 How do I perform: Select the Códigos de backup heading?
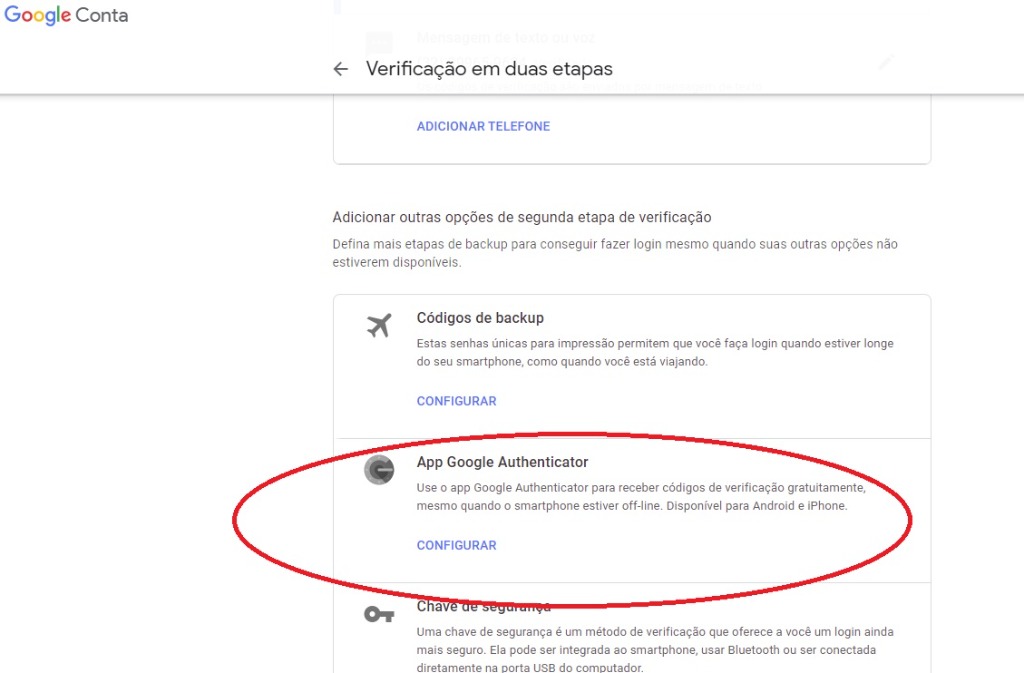(480, 318)
